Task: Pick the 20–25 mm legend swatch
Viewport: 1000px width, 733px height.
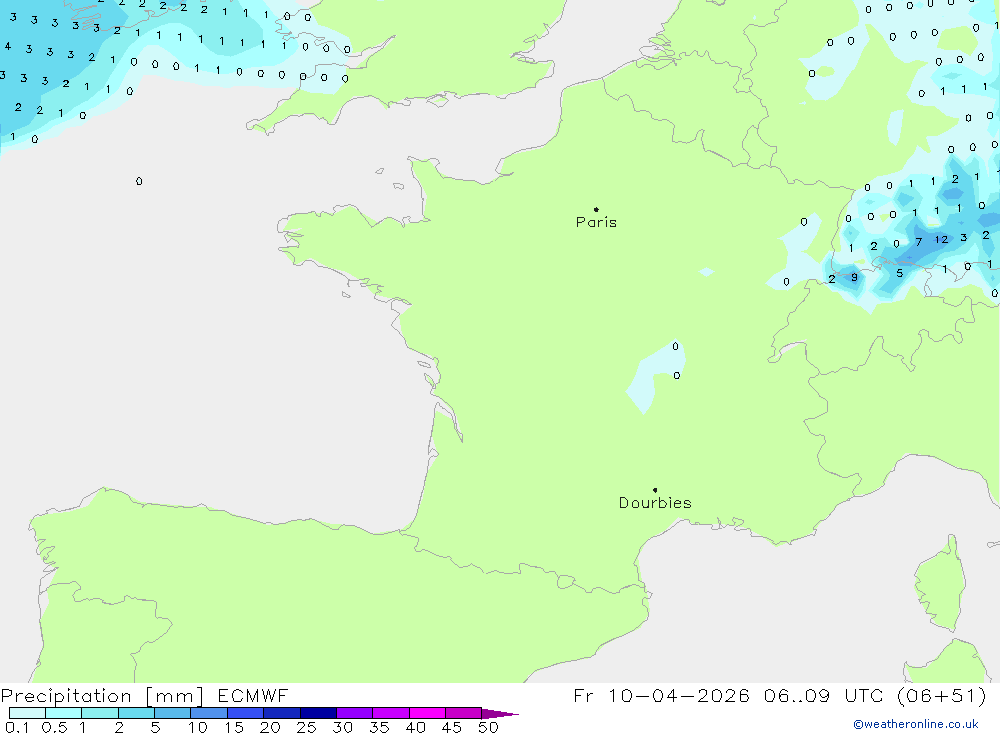Action: pyautogui.click(x=282, y=713)
